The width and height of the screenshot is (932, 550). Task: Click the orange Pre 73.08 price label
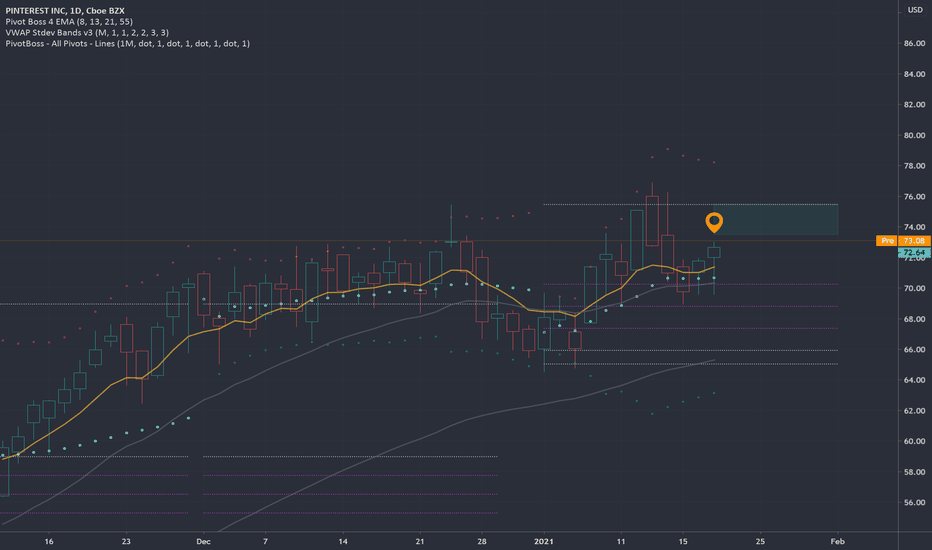click(903, 241)
